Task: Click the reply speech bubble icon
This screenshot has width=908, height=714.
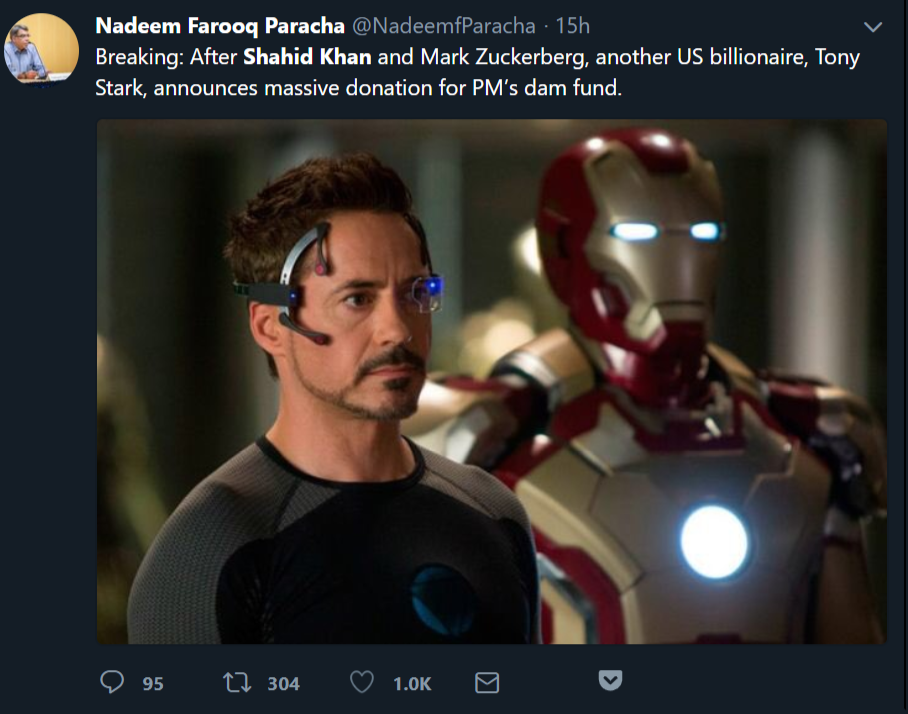Action: [x=112, y=682]
